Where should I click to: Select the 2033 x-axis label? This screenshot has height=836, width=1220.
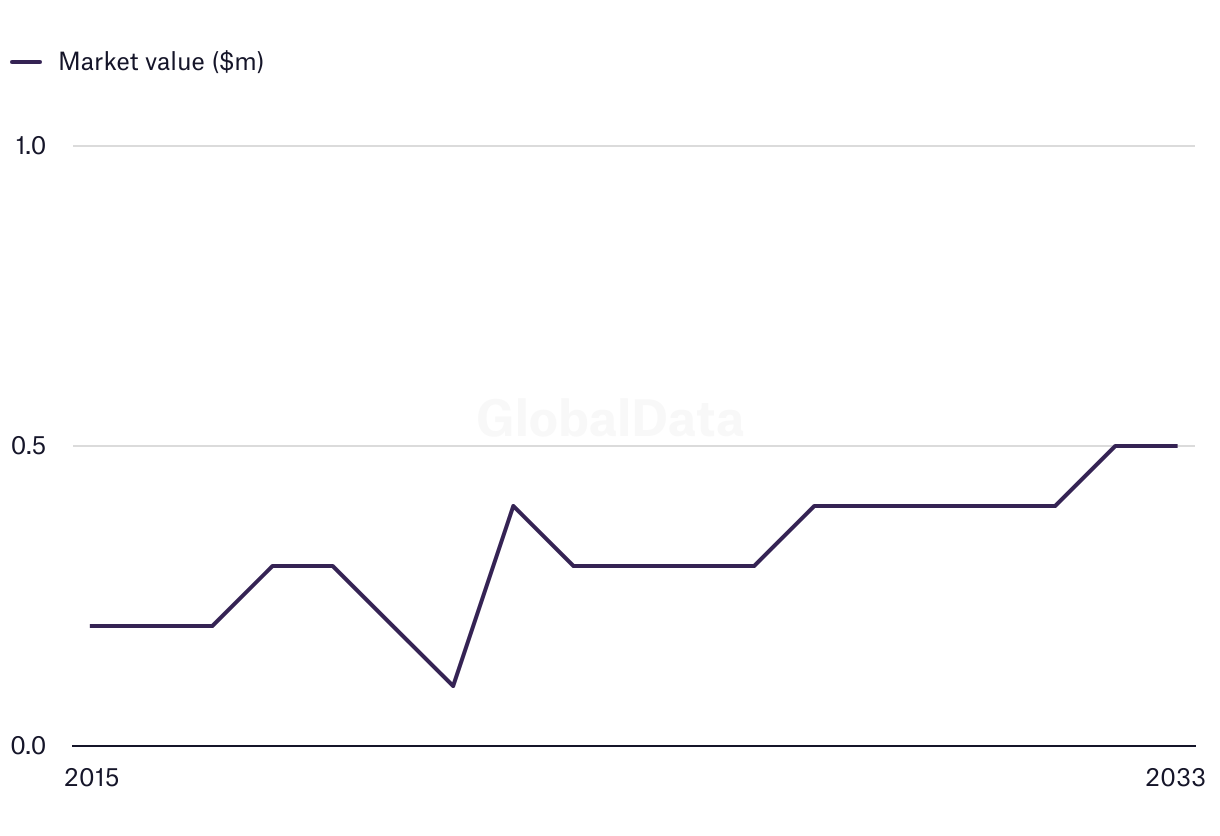tap(1176, 778)
